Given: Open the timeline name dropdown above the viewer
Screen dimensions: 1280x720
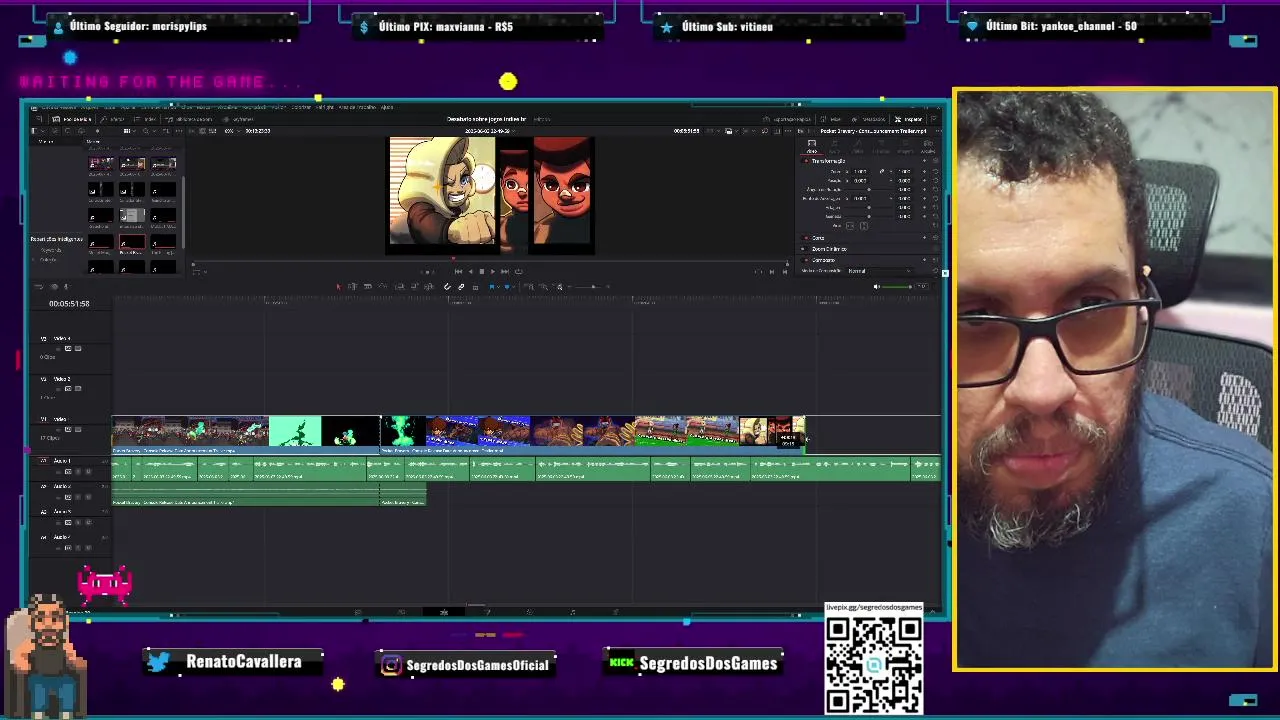Looking at the screenshot, I should 491,131.
